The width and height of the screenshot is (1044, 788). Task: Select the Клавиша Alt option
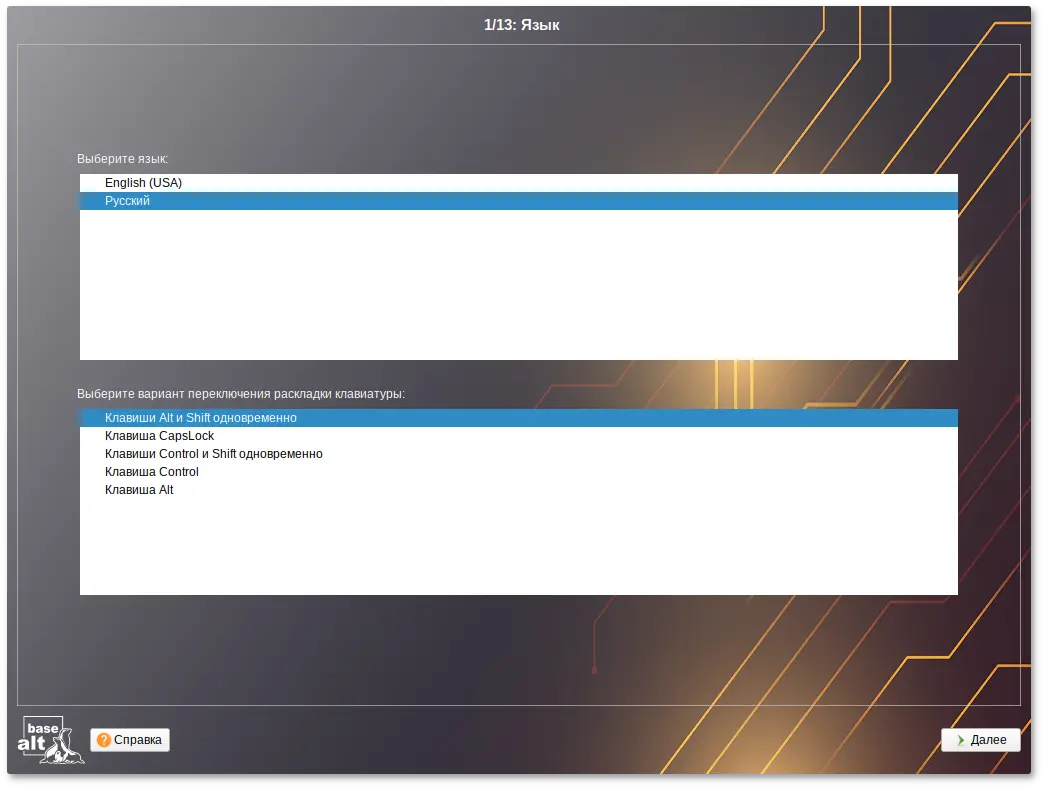coord(139,490)
